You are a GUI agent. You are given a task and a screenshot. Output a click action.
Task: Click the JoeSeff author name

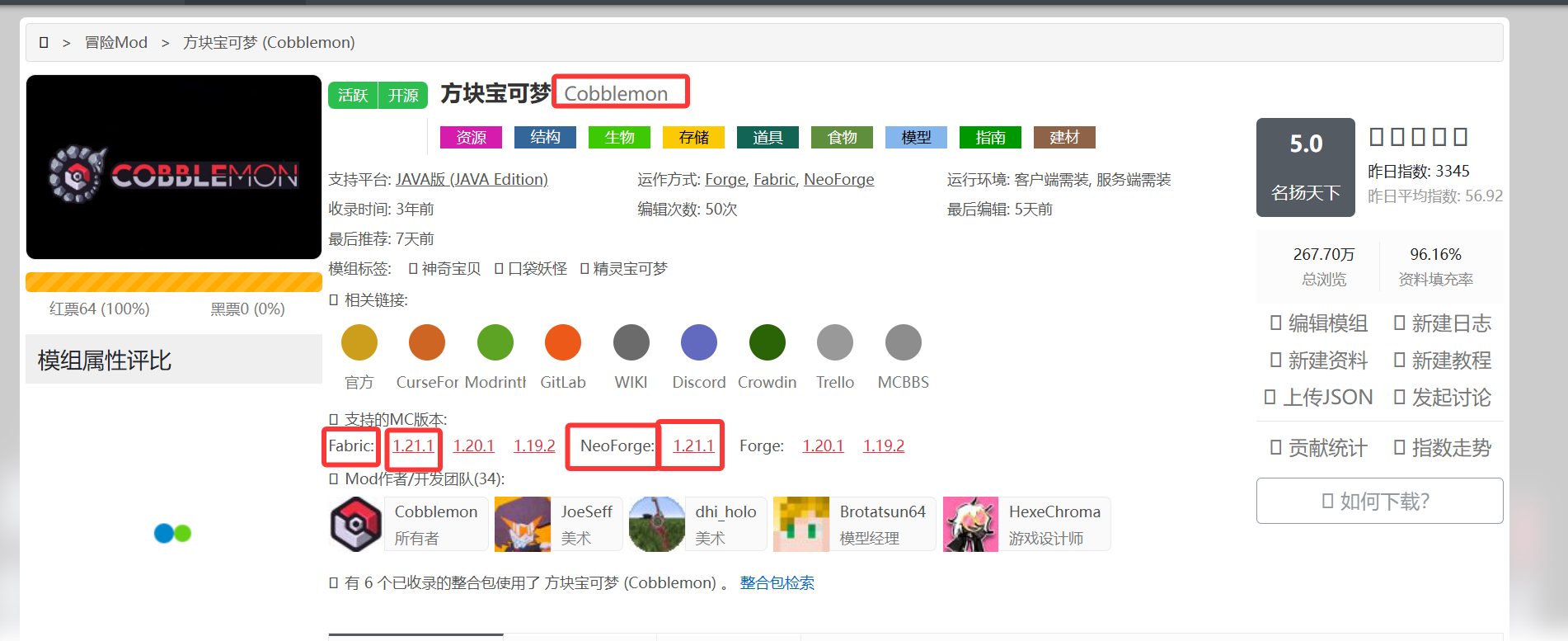pyautogui.click(x=587, y=511)
